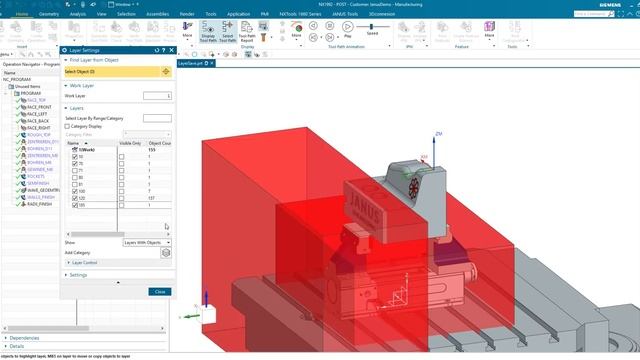Click the Play tool path animation button
Image resolution: width=640 pixels, height=360 pixels.
tap(347, 27)
